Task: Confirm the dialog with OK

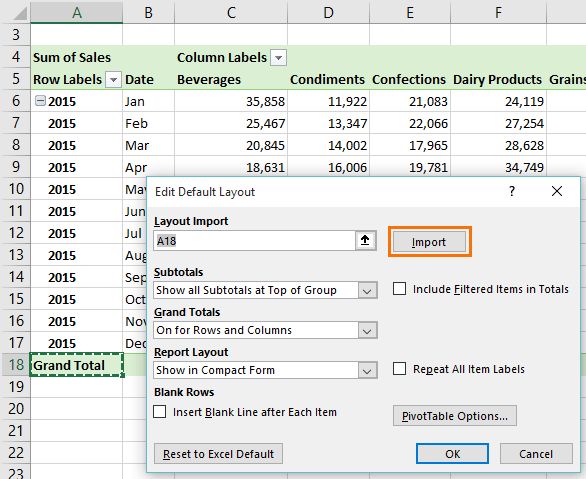Action: tap(452, 454)
